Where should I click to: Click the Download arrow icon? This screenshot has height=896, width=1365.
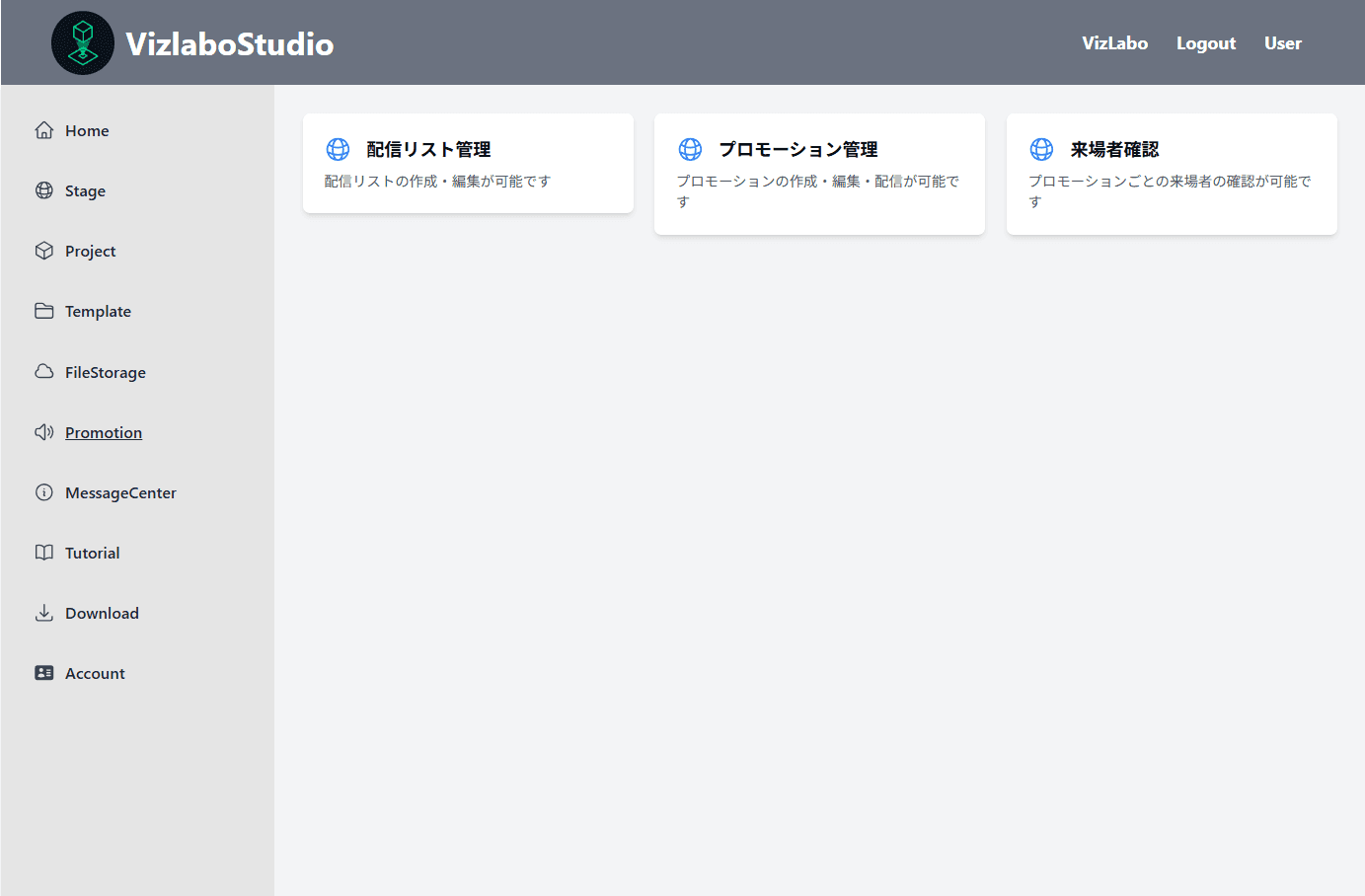(x=44, y=613)
